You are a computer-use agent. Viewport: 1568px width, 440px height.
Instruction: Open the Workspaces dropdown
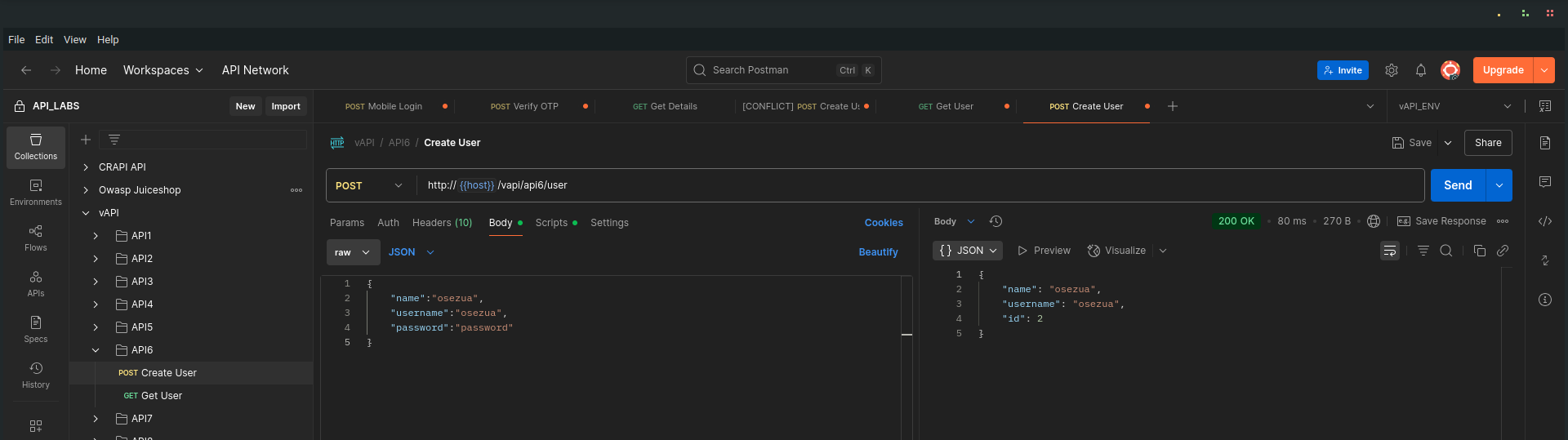coord(163,70)
